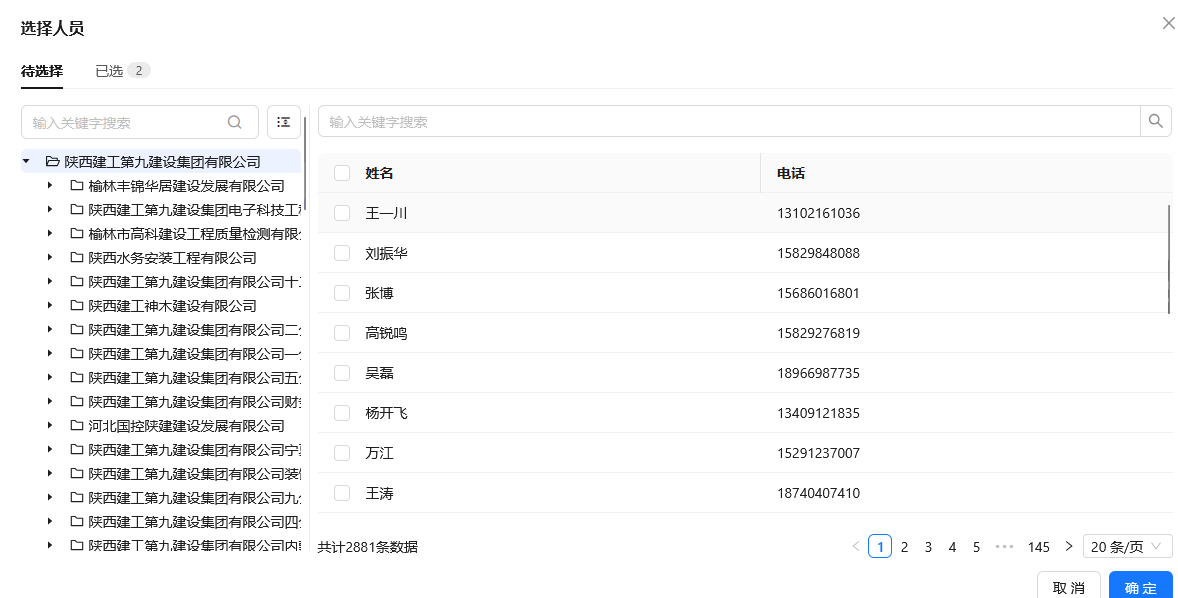Click the folder icon of 陕西水务安装工程有限公司
This screenshot has width=1178, height=598.
[76, 257]
